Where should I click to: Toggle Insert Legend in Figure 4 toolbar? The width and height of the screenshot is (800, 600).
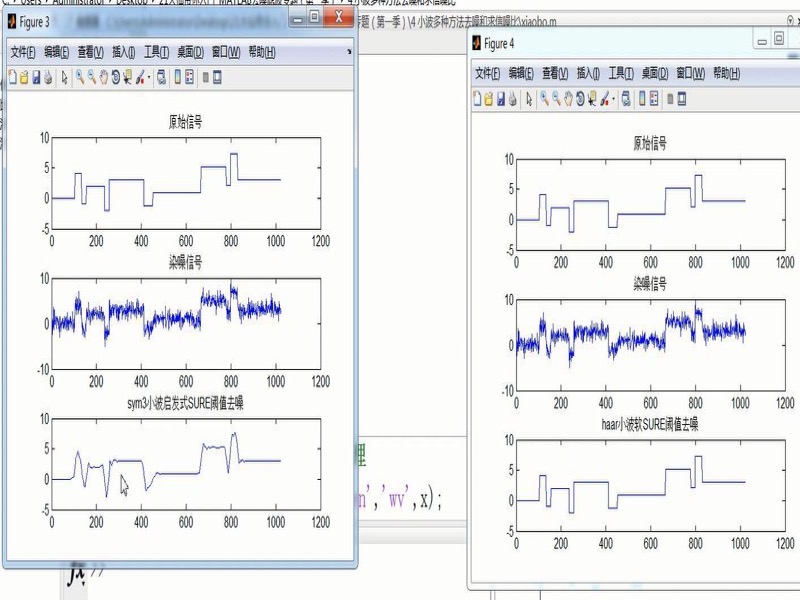(x=654, y=99)
